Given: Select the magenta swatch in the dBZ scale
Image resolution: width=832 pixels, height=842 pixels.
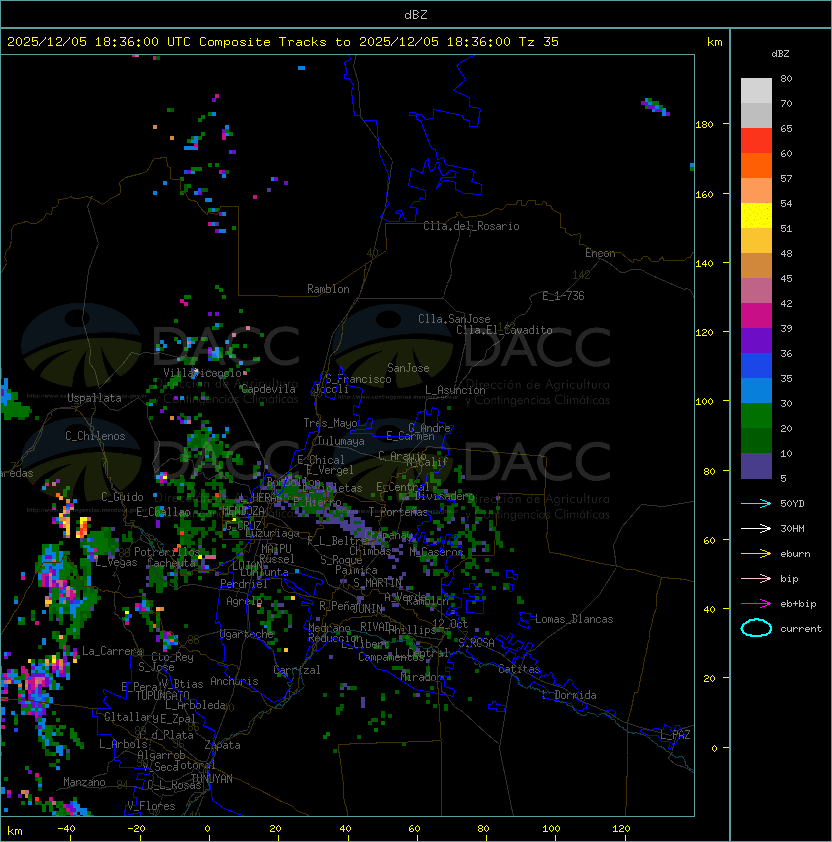Looking at the screenshot, I should click(756, 316).
